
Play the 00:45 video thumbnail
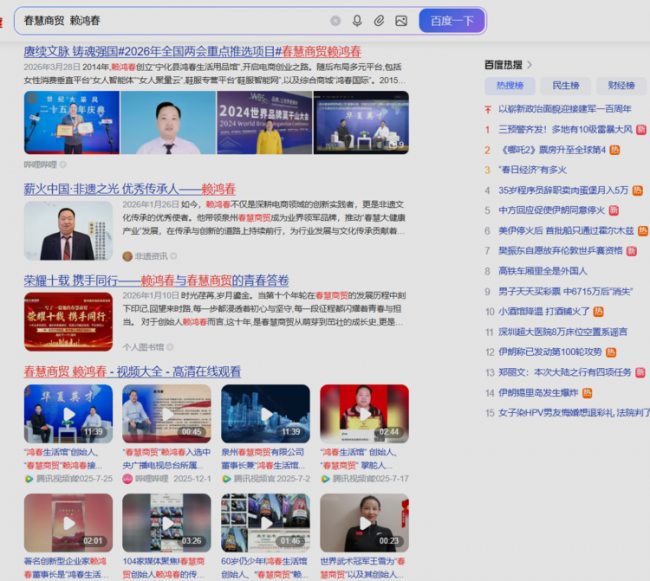(x=166, y=414)
